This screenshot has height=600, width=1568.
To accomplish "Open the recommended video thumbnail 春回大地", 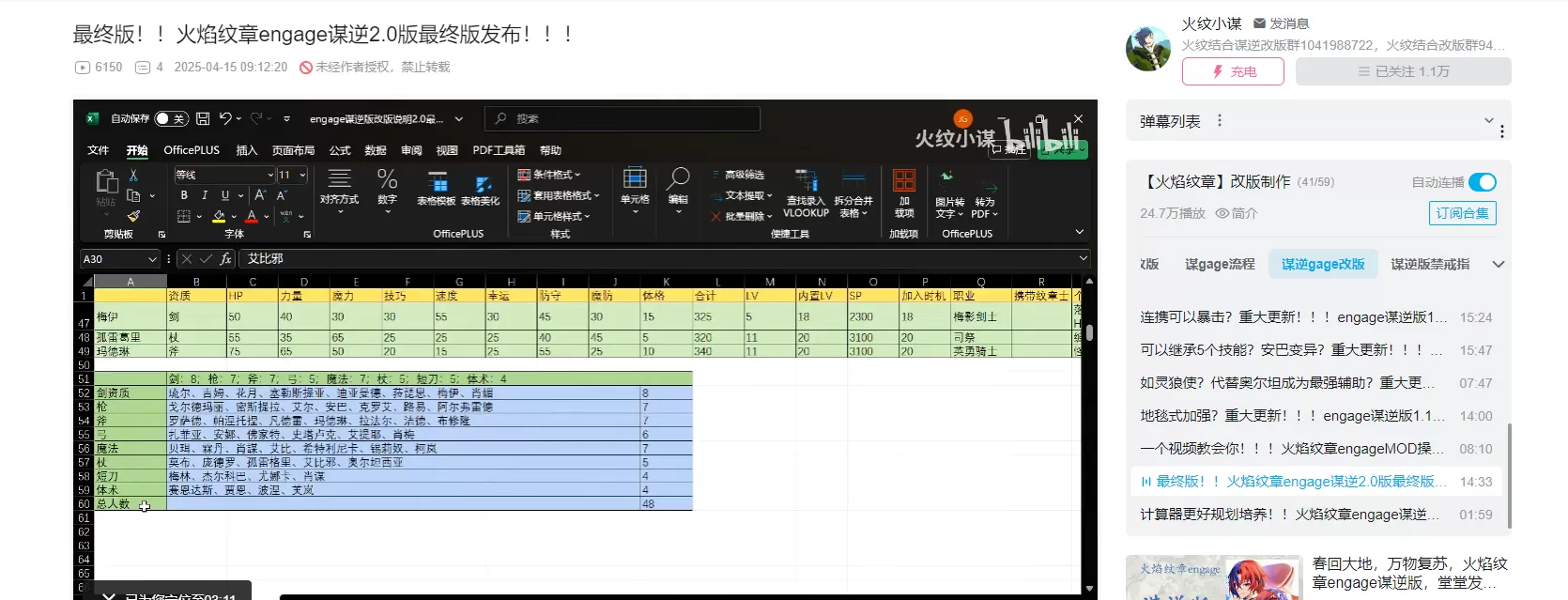I will click(1214, 577).
